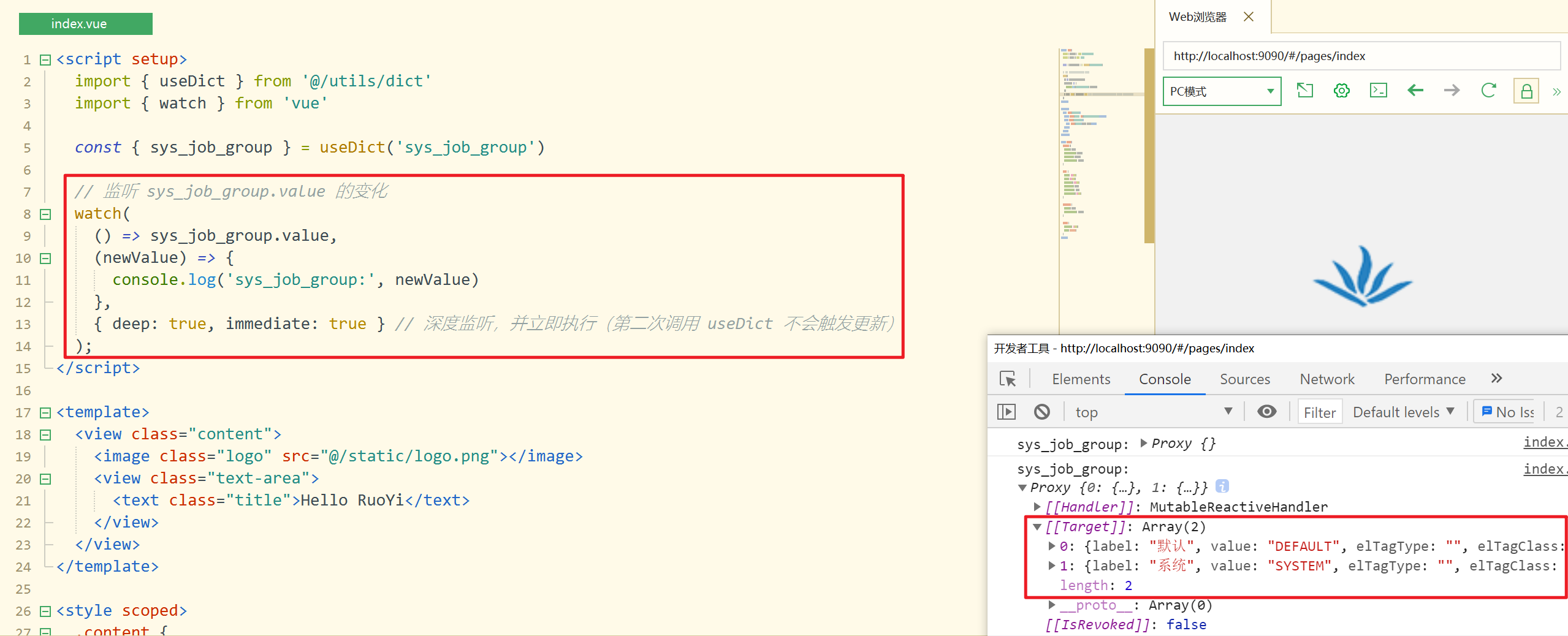1568x636 pixels.
Task: Collapse view content fold on line 18
Action: pyautogui.click(x=45, y=434)
